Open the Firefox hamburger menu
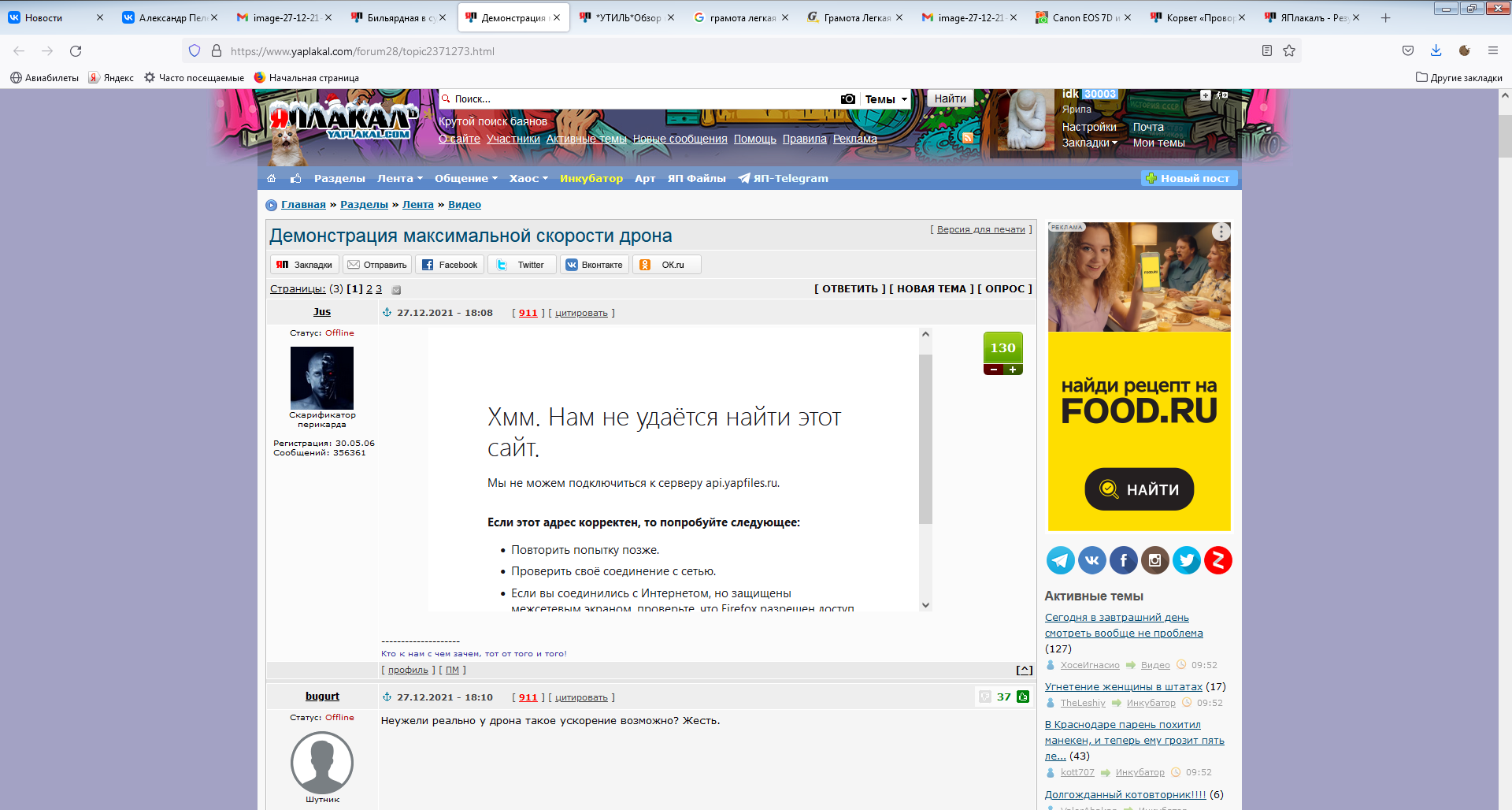 pos(1493,51)
